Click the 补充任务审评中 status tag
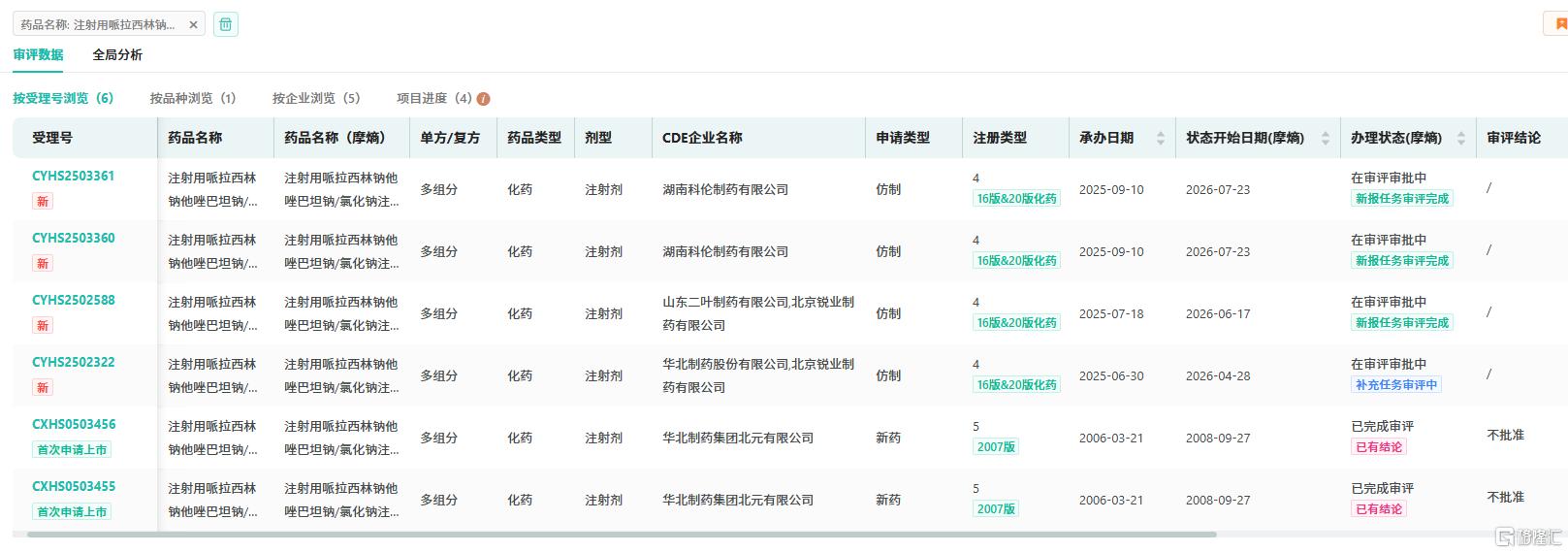Viewport: 1568px width, 553px height. click(1396, 384)
